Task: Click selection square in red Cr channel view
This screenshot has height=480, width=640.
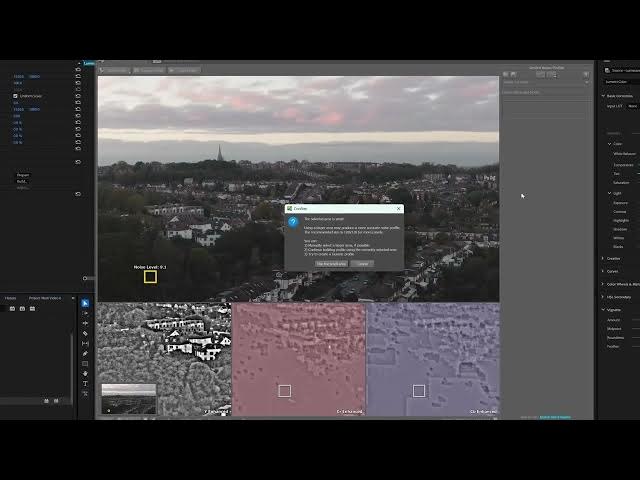Action: point(284,391)
